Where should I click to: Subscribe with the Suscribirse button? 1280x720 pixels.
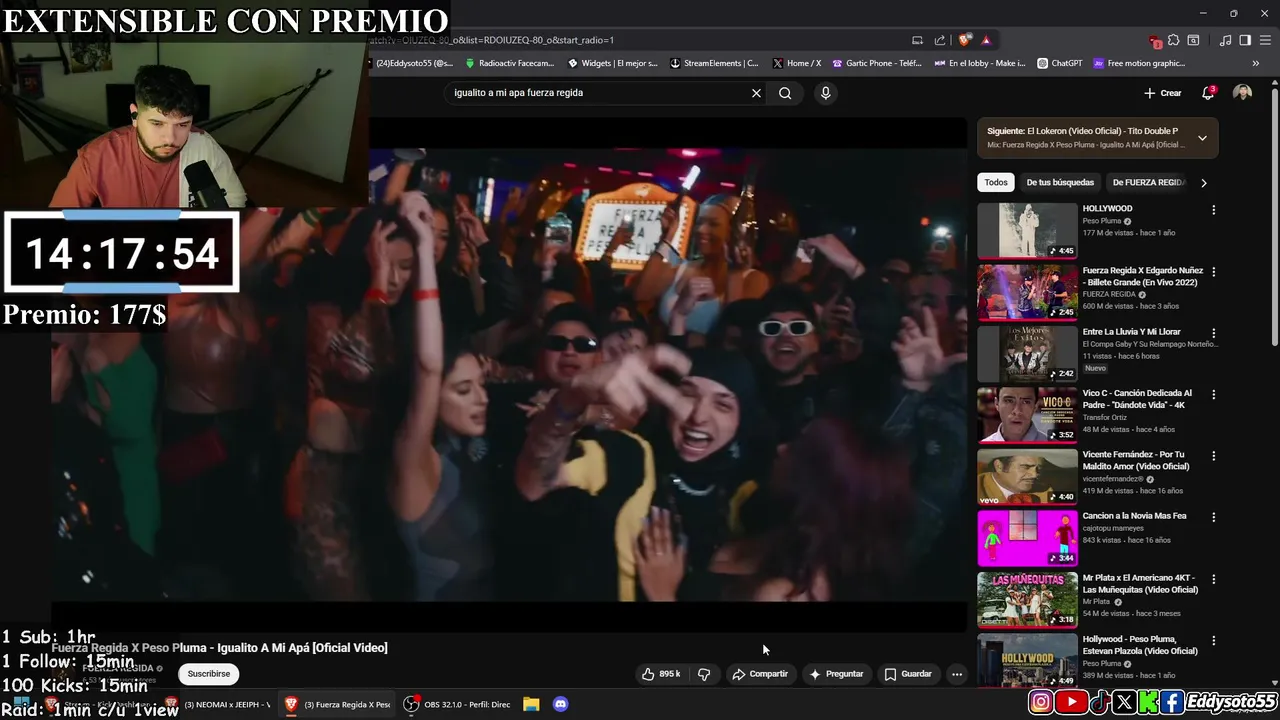209,674
